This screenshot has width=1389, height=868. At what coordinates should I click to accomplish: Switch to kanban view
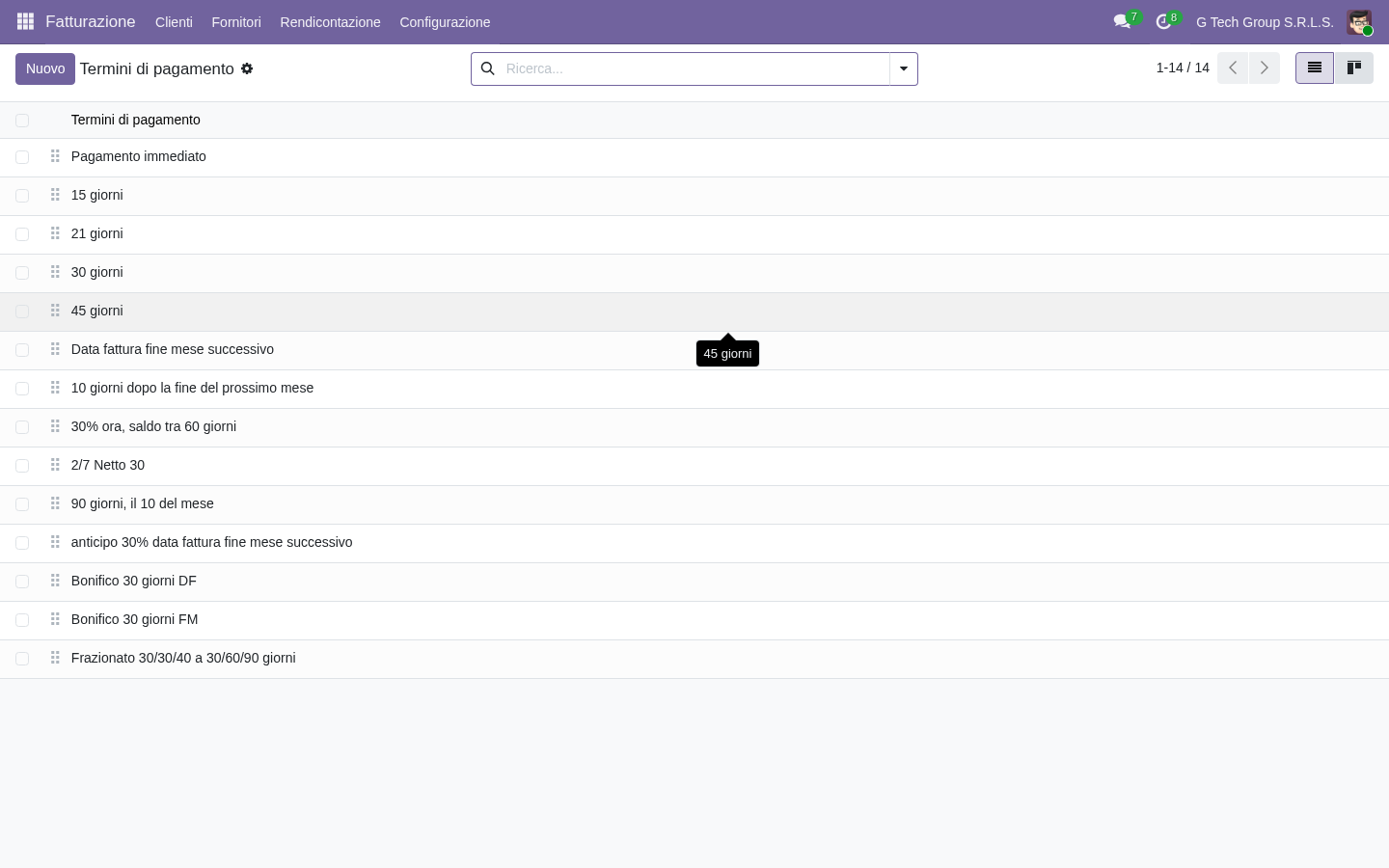(1354, 68)
